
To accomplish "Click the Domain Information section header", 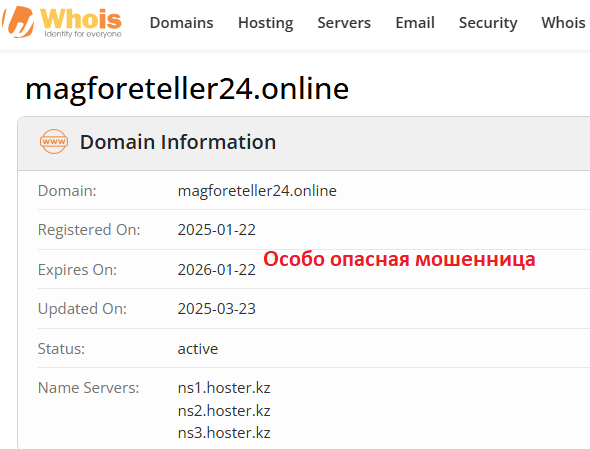I will pos(178,142).
